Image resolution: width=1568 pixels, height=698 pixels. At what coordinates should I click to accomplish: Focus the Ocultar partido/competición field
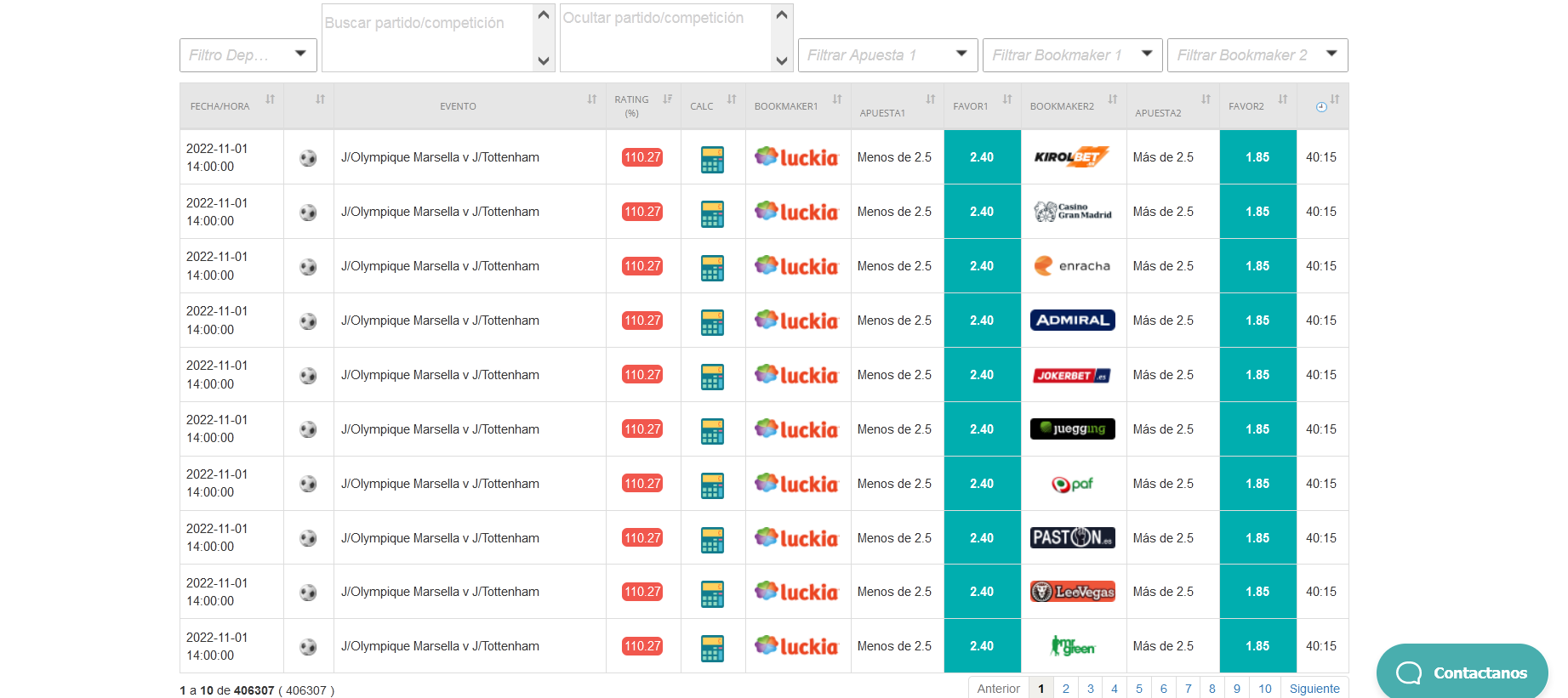tap(666, 37)
